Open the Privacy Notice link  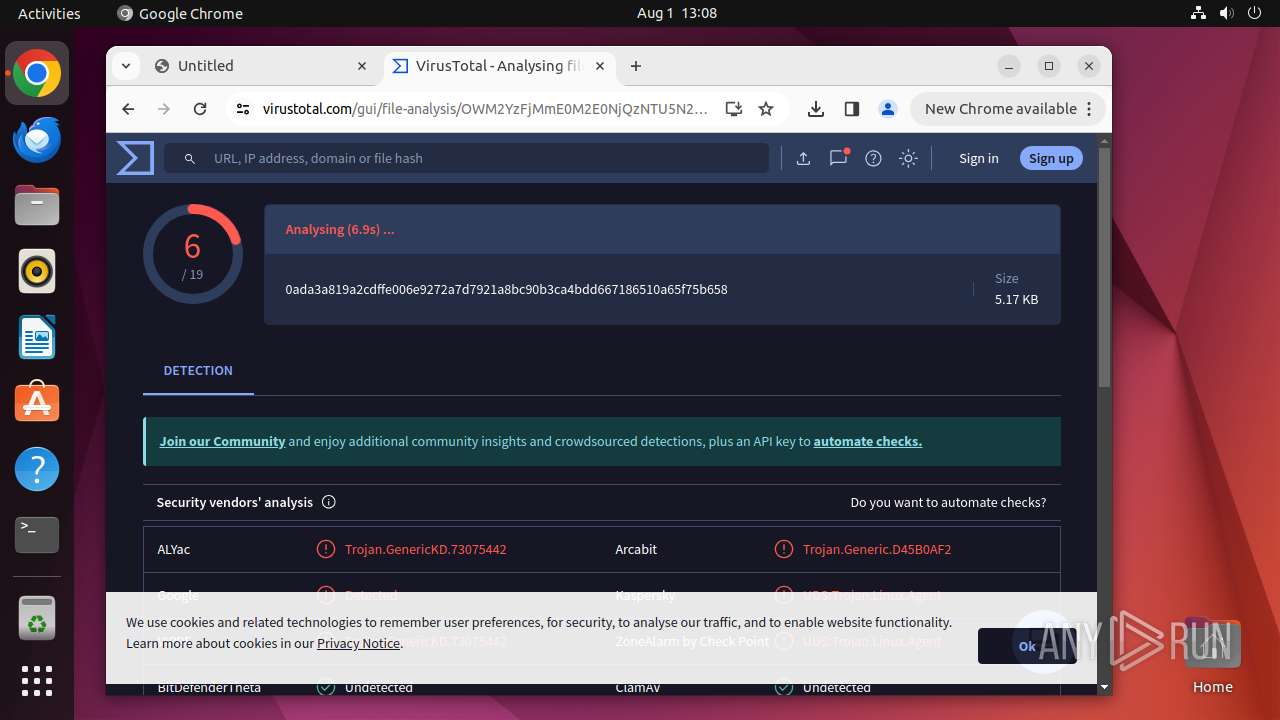point(358,643)
